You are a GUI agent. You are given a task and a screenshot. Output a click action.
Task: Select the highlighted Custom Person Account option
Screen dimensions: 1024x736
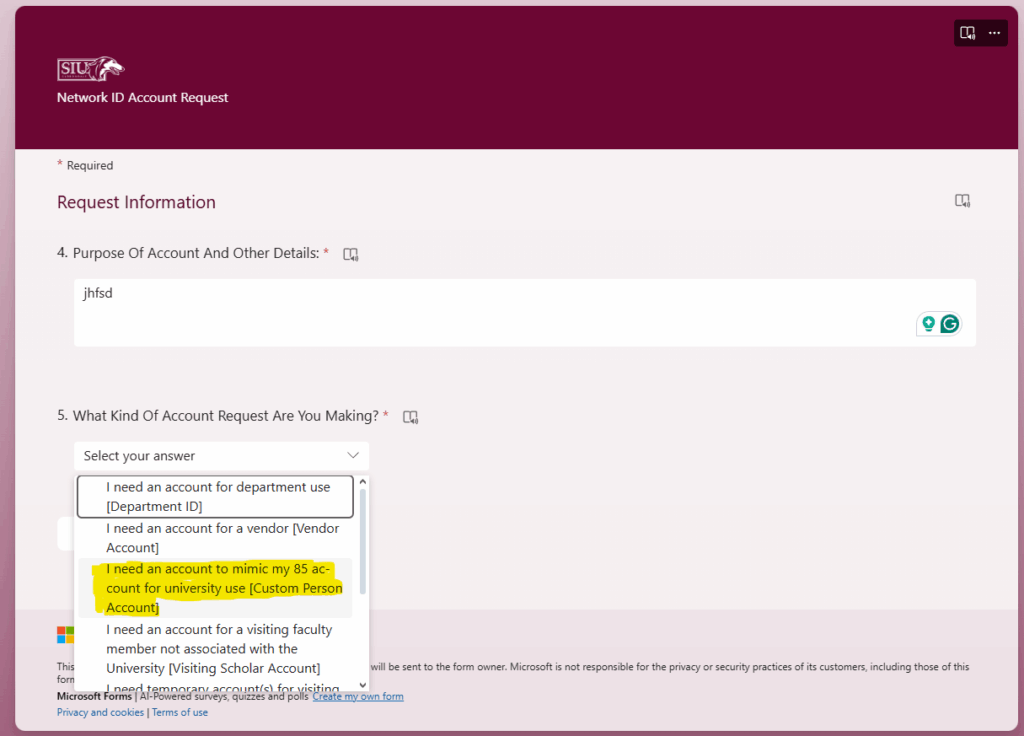point(217,588)
